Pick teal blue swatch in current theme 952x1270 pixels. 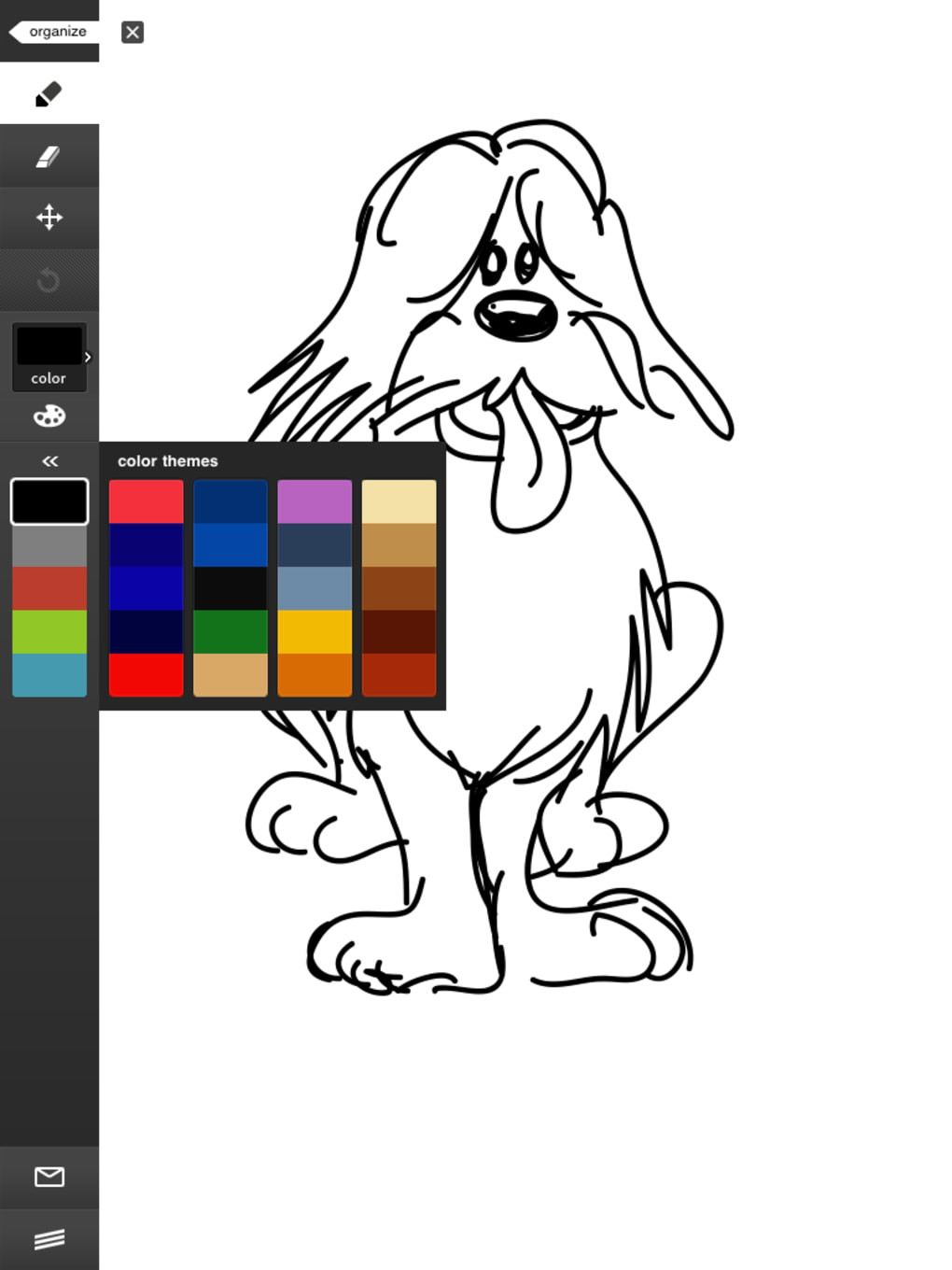click(49, 675)
